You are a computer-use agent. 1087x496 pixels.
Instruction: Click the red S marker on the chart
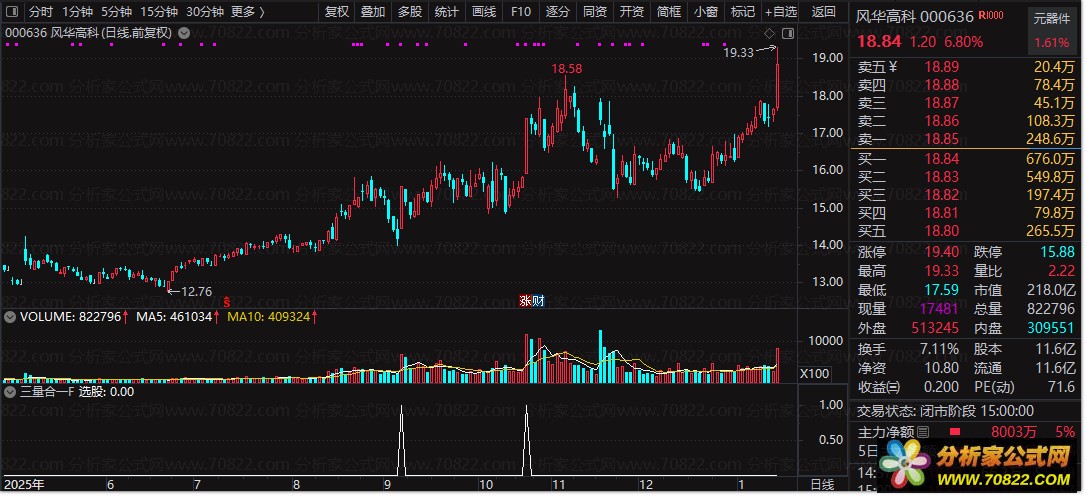227,300
